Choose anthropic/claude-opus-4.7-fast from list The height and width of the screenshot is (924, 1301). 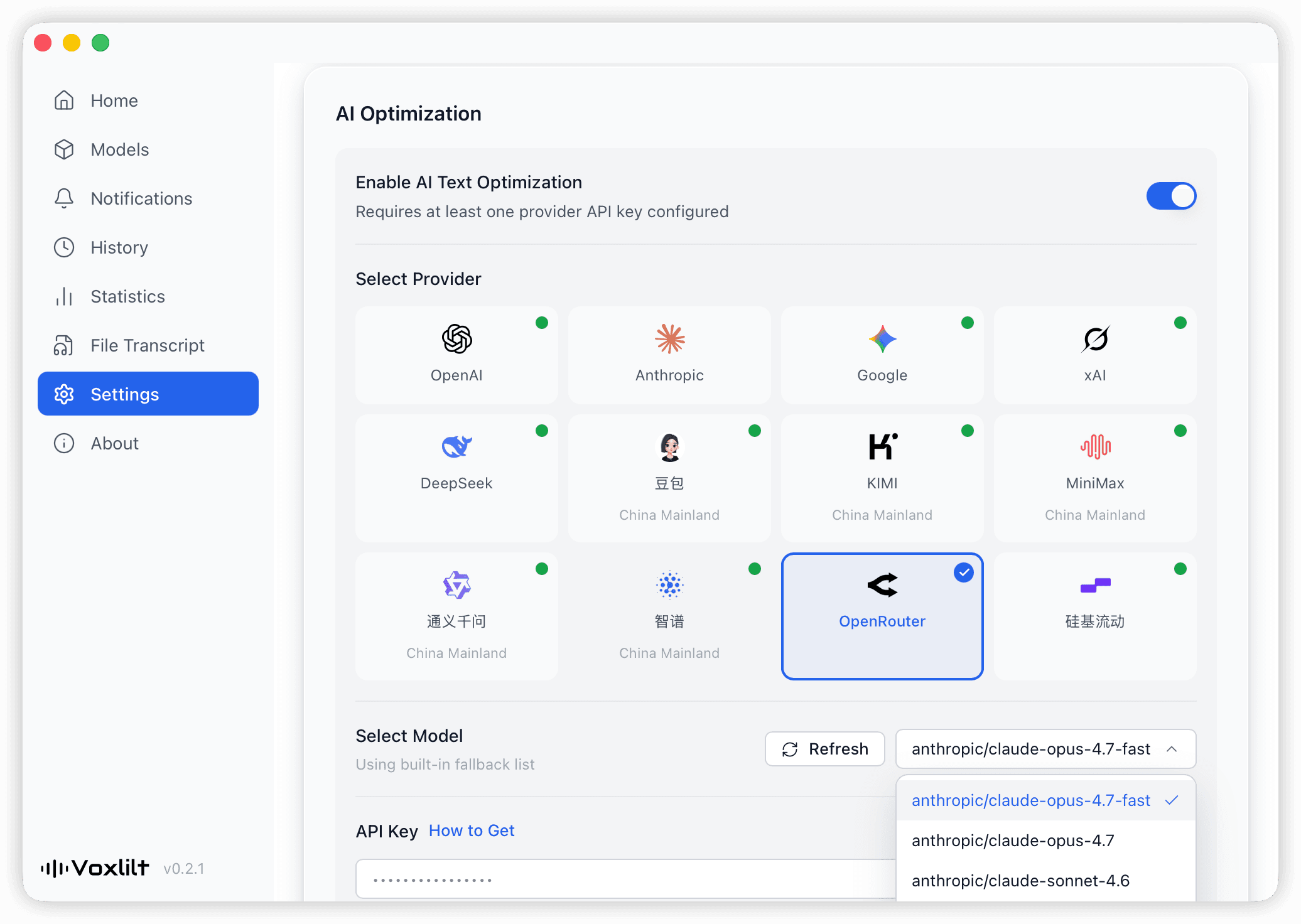[x=1046, y=800]
